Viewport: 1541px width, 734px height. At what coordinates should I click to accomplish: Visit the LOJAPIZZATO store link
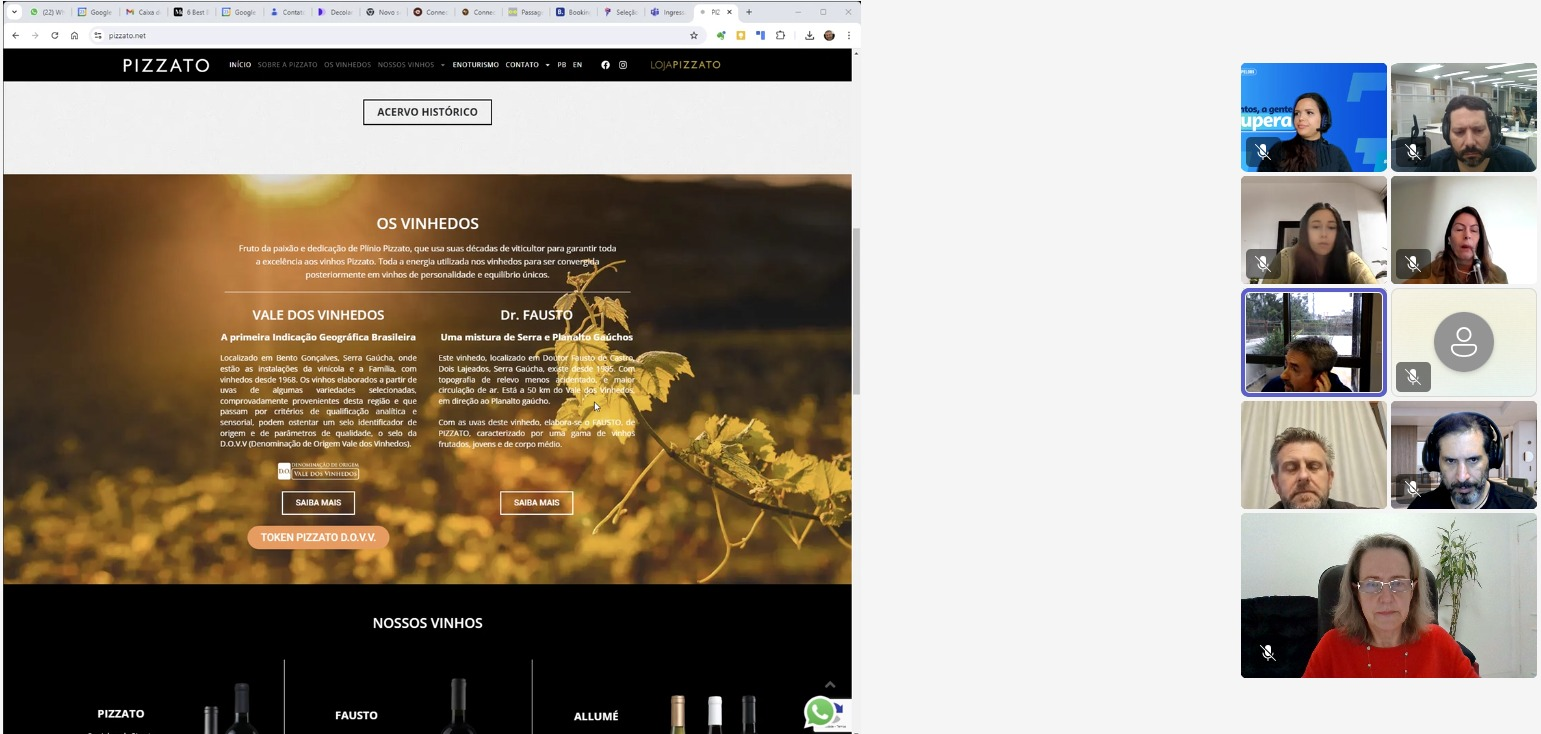tap(685, 65)
